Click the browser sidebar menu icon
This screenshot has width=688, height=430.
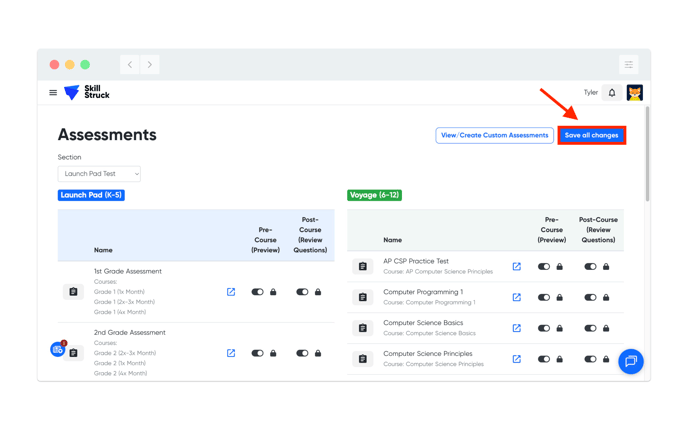point(628,65)
